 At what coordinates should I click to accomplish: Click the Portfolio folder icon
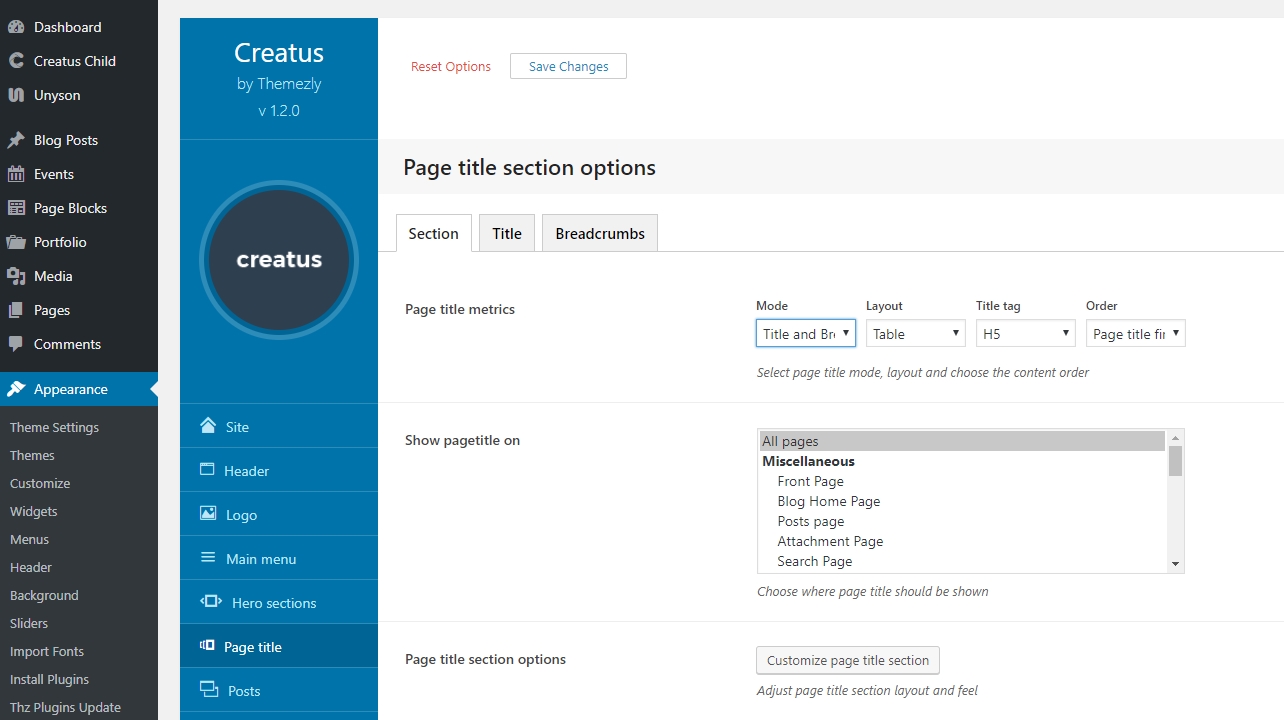(x=16, y=242)
